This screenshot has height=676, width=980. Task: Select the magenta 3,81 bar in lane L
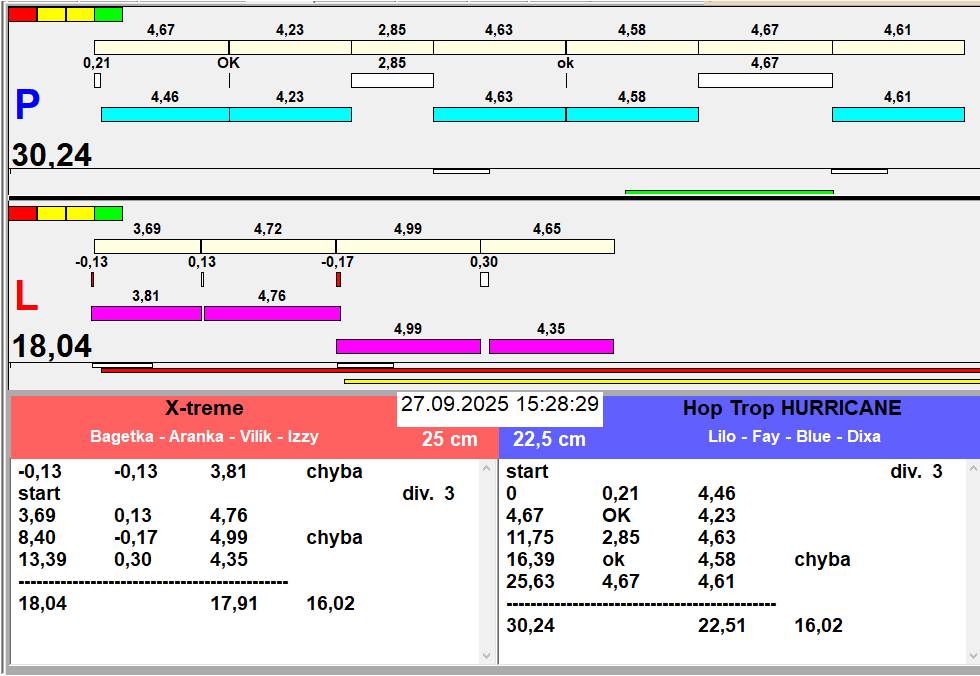[146, 314]
